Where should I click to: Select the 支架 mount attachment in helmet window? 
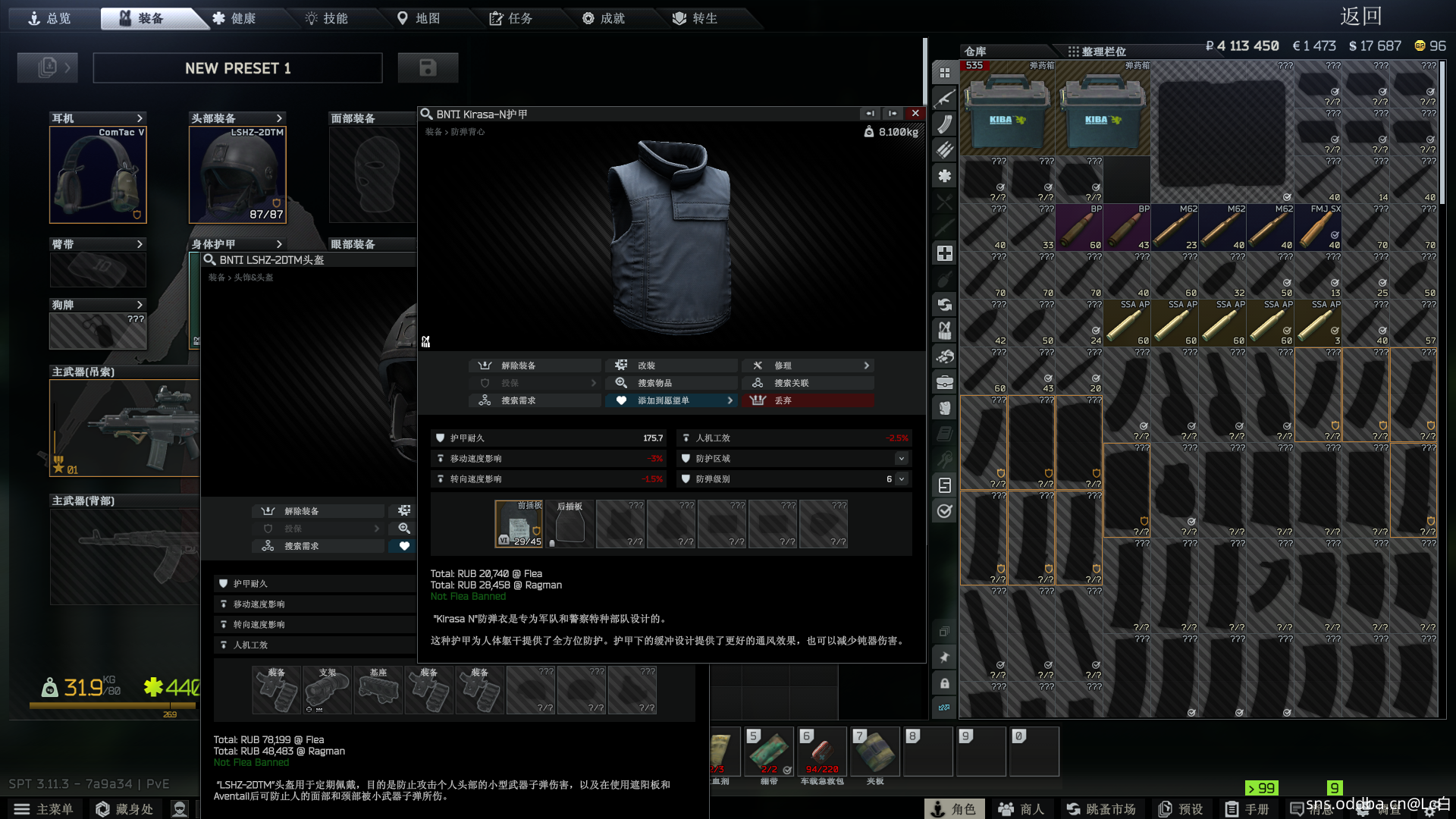tap(327, 690)
